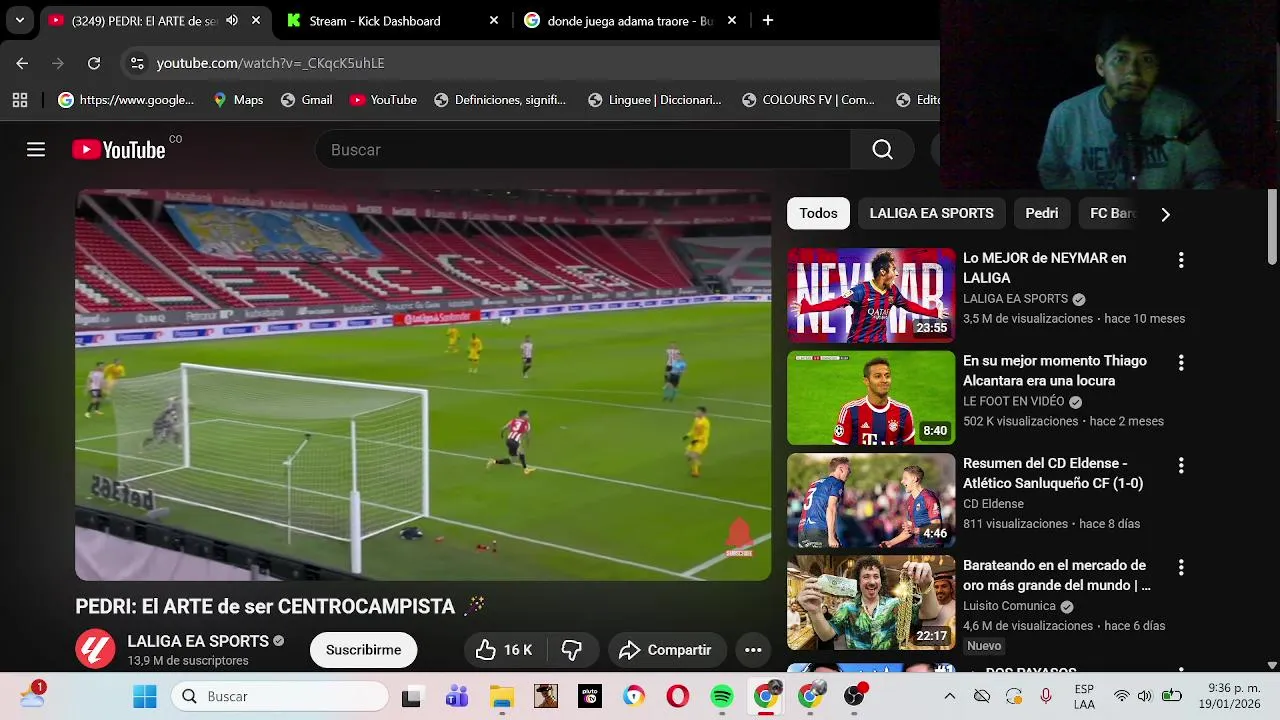Open more actions ellipsis below video

(753, 650)
